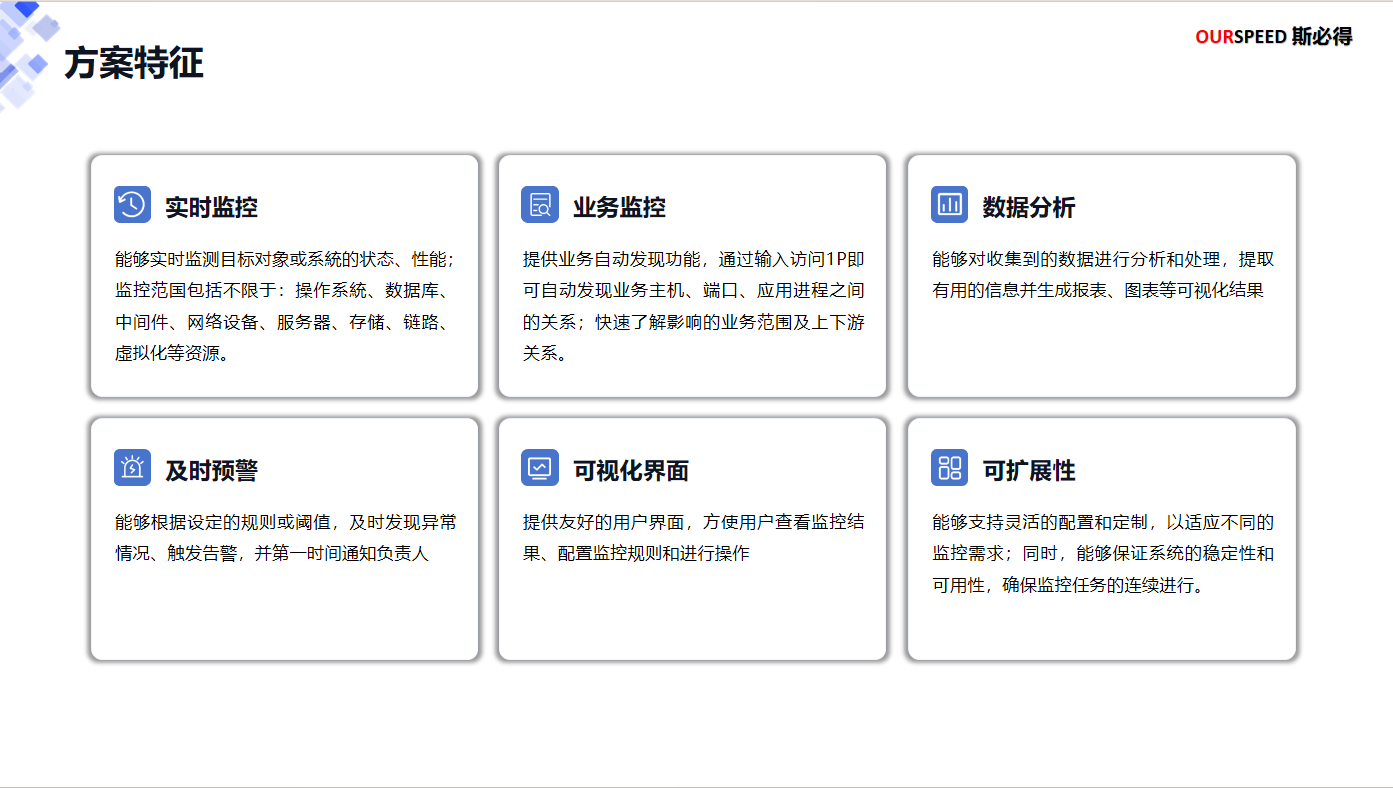Select the slide title 方案特征

click(134, 64)
